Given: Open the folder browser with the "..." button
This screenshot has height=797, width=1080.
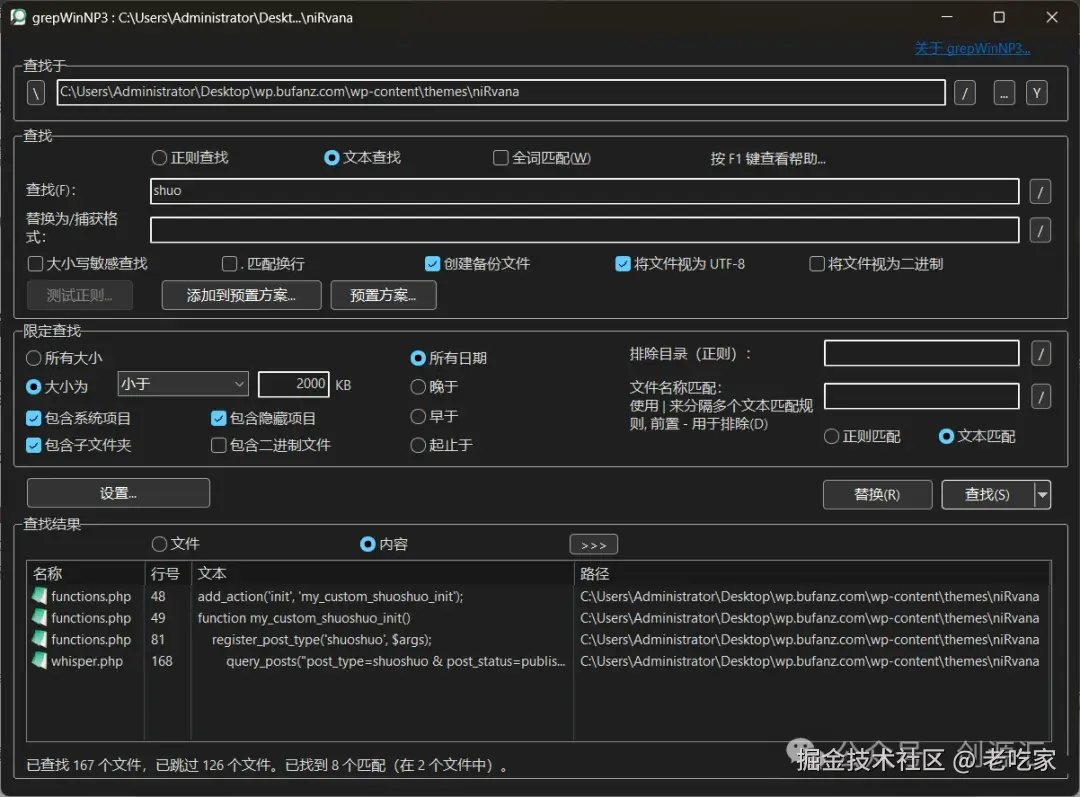Looking at the screenshot, I should 1003,92.
